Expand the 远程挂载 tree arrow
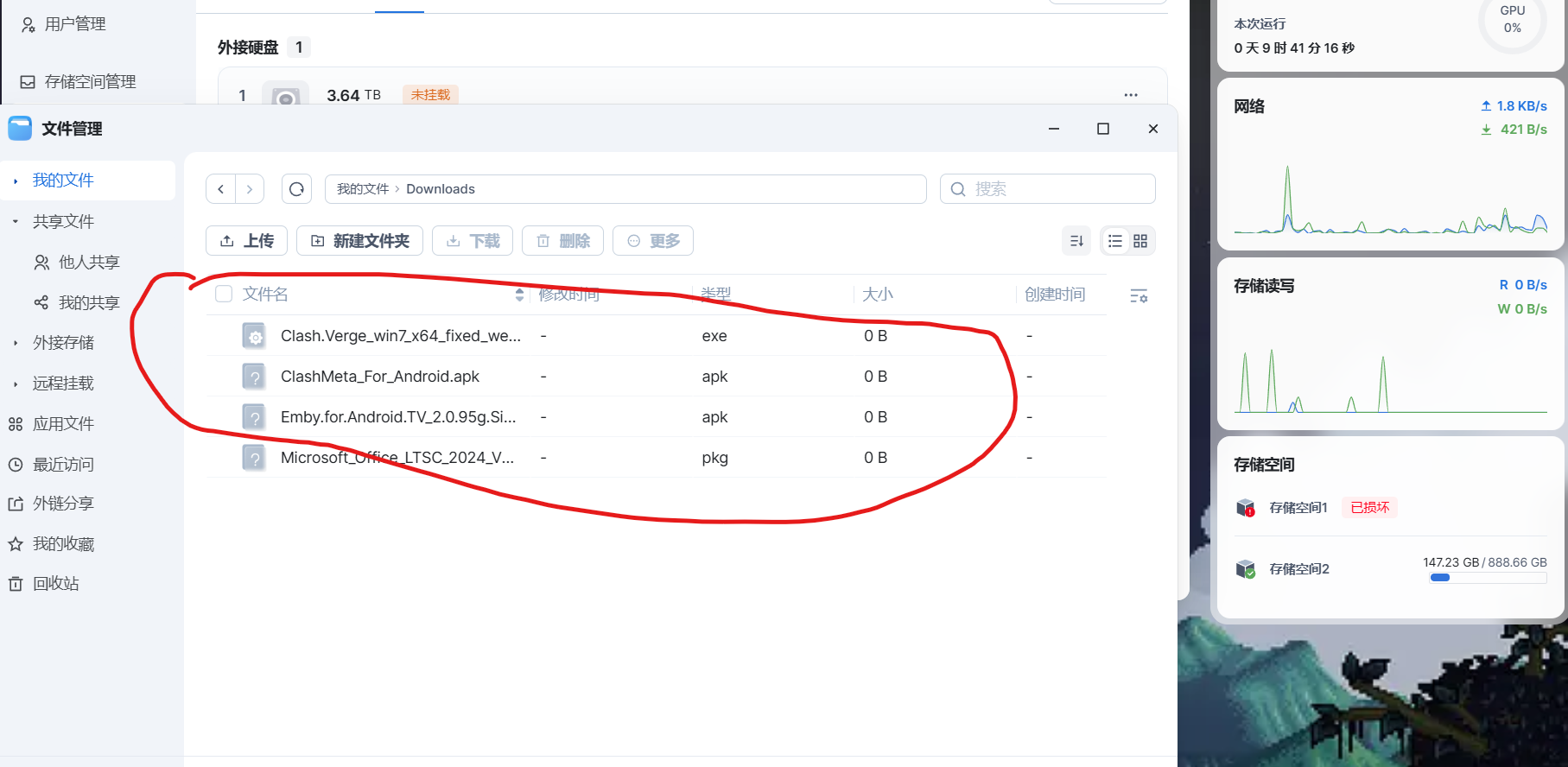Image resolution: width=1568 pixels, height=767 pixels. 16,383
